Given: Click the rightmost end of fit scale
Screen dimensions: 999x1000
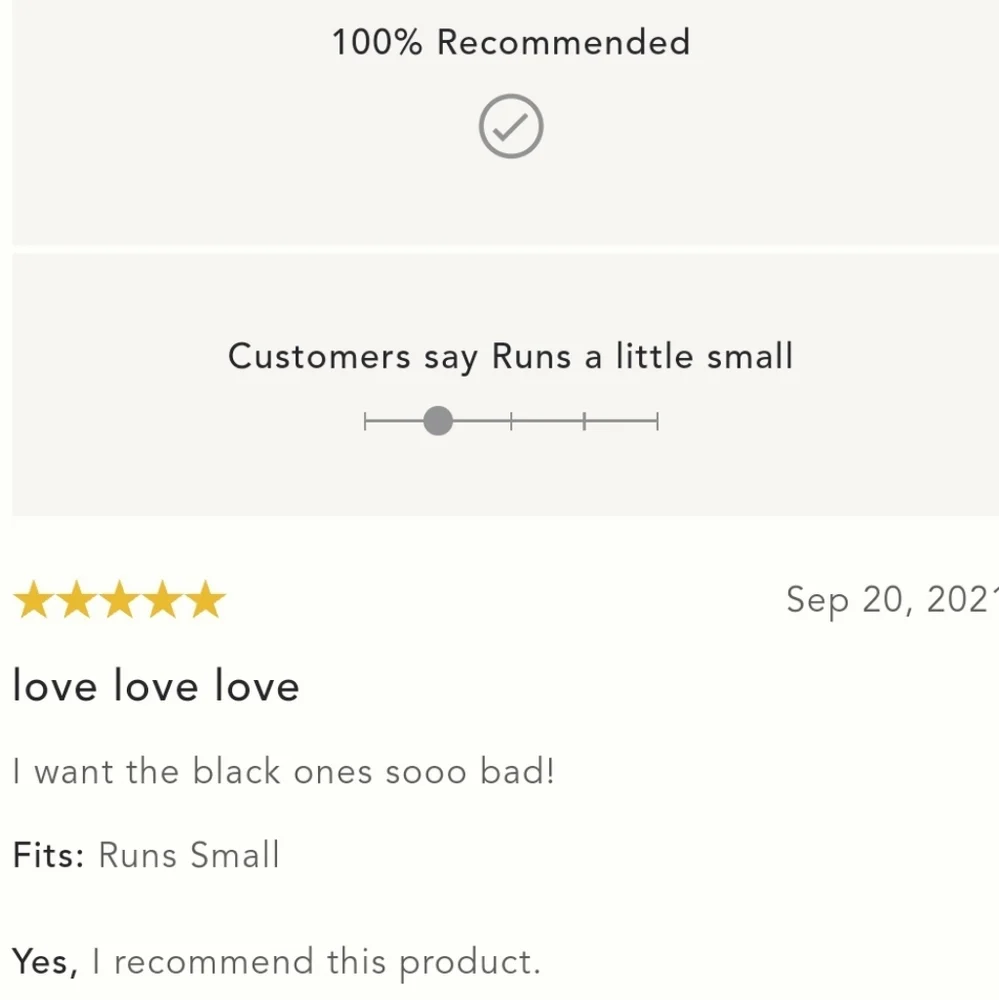Looking at the screenshot, I should pos(657,421).
